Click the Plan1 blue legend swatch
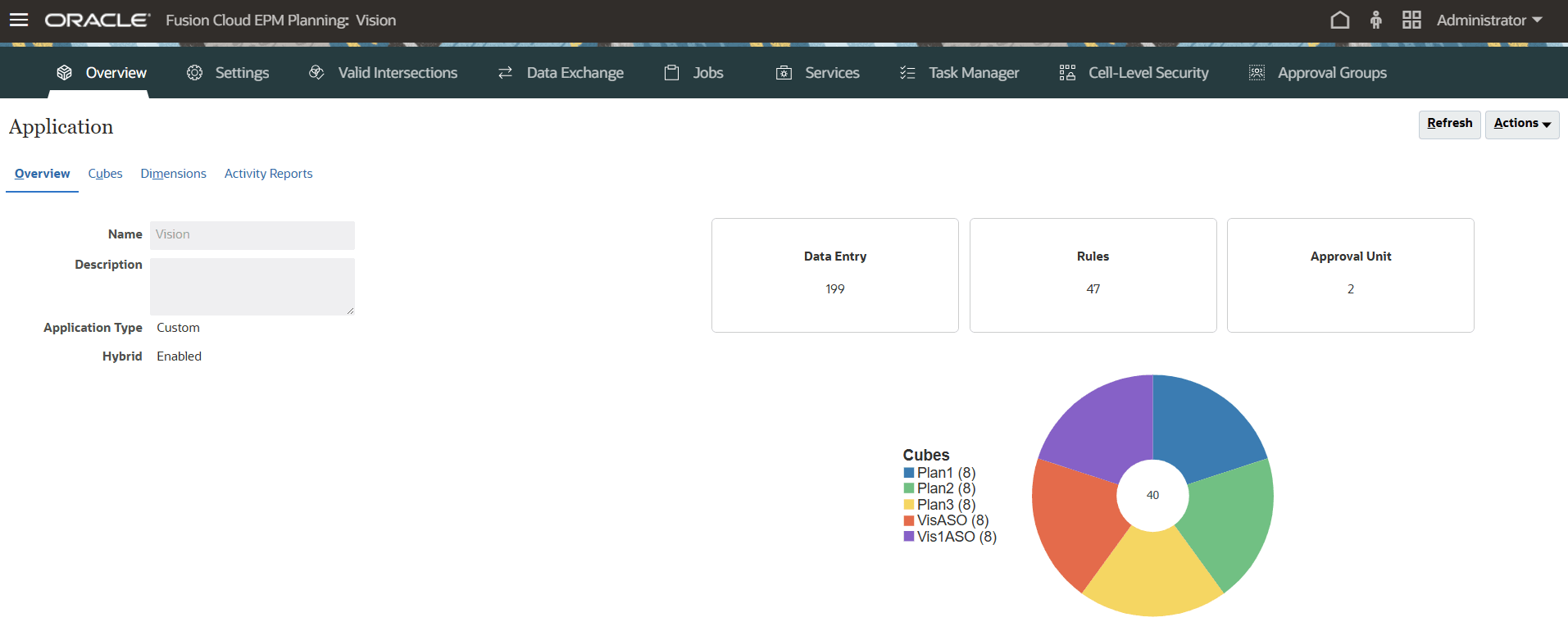1568x640 pixels. coord(909,473)
